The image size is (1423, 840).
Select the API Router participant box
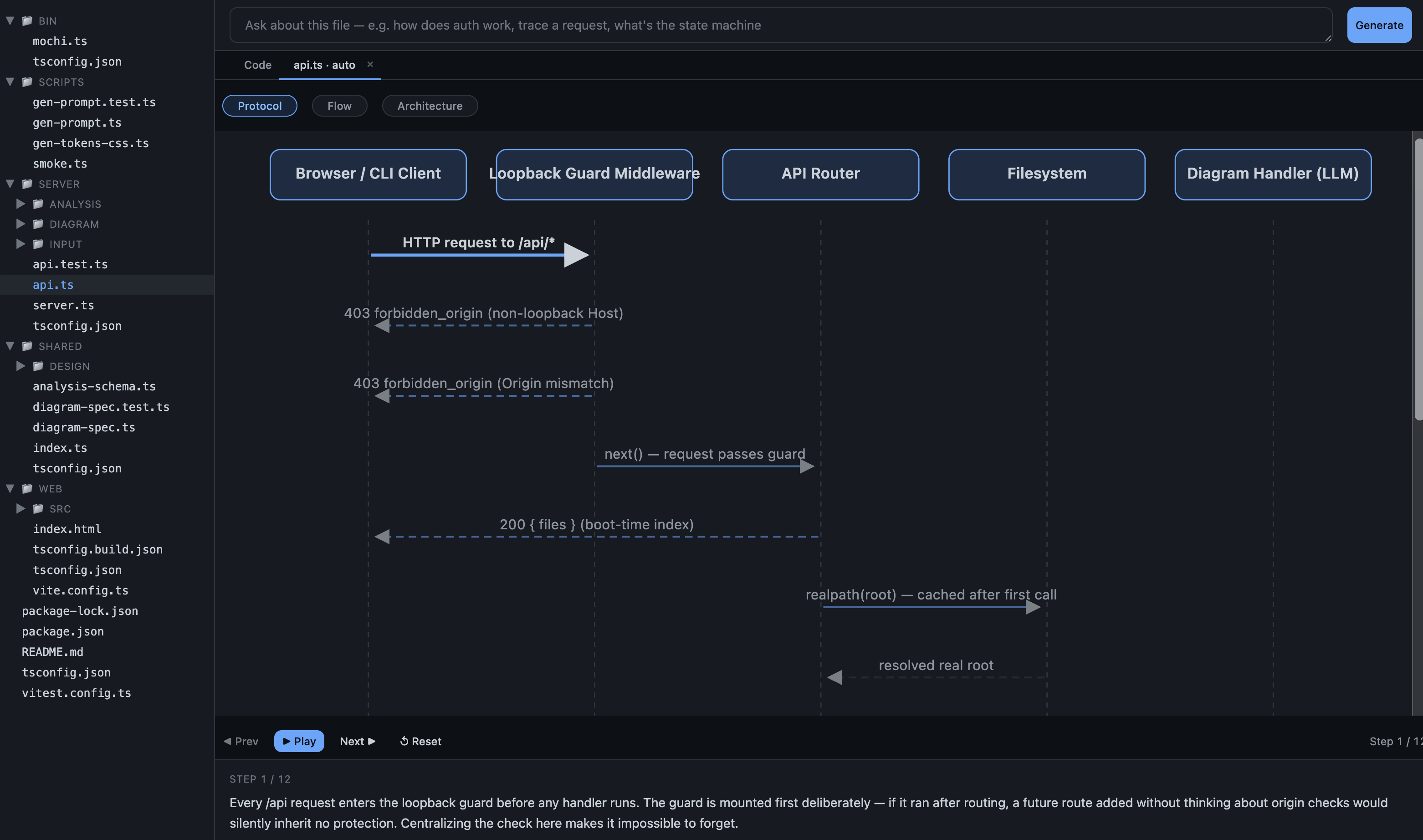tap(821, 174)
